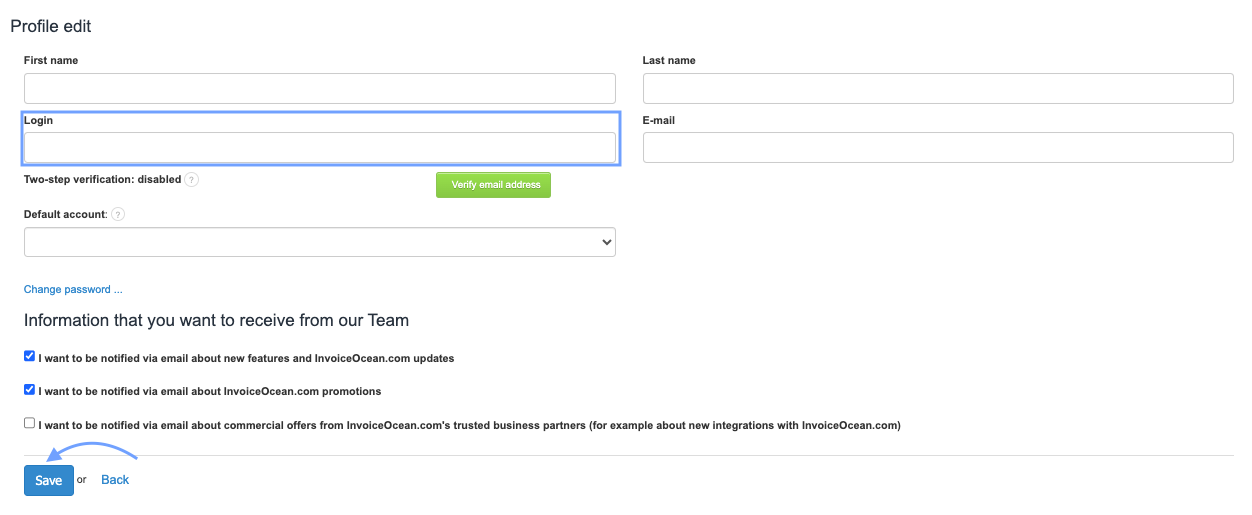Click the blue Save button
Image resolution: width=1252 pixels, height=515 pixels.
click(x=48, y=480)
